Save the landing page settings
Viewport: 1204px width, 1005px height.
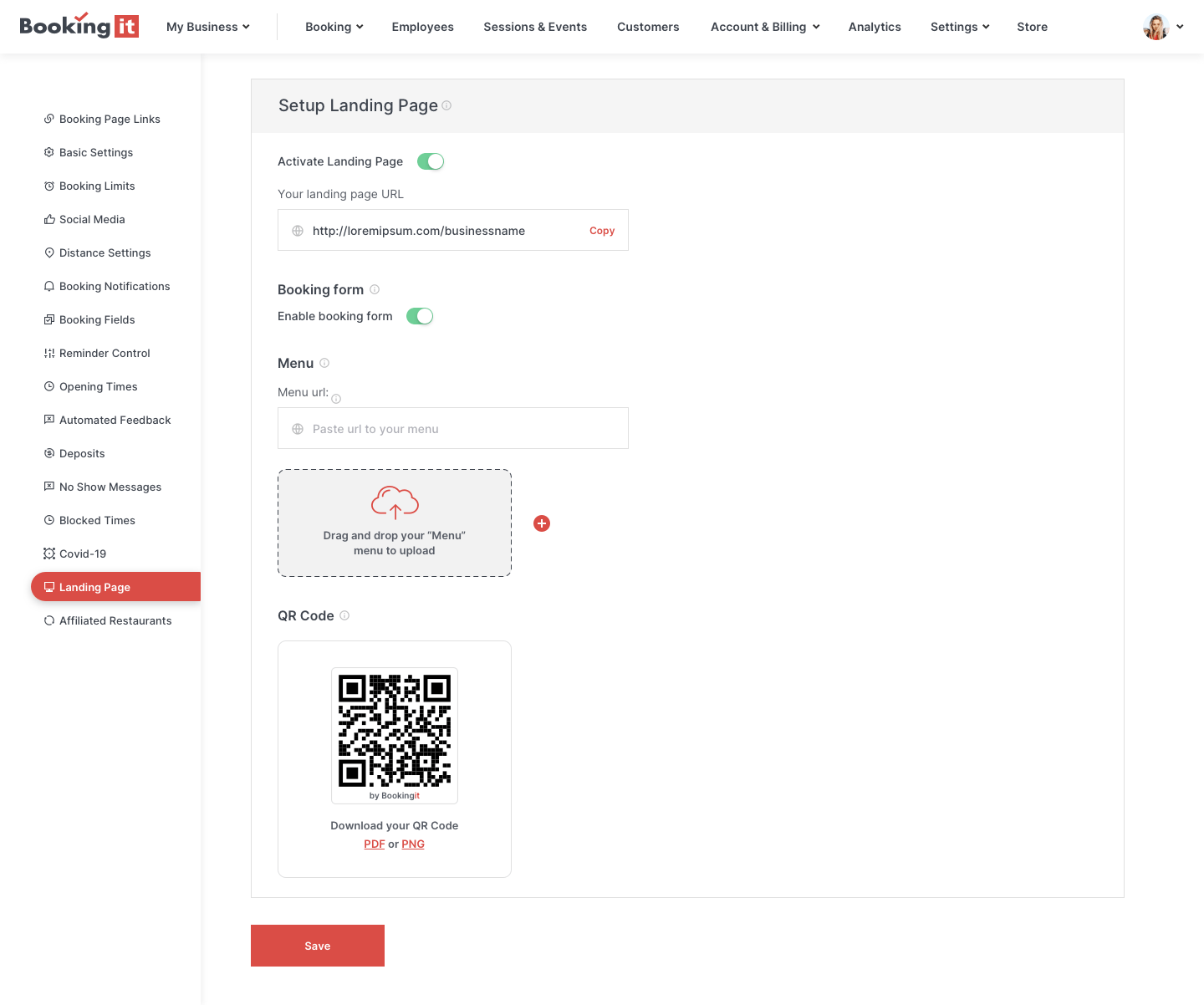(318, 946)
